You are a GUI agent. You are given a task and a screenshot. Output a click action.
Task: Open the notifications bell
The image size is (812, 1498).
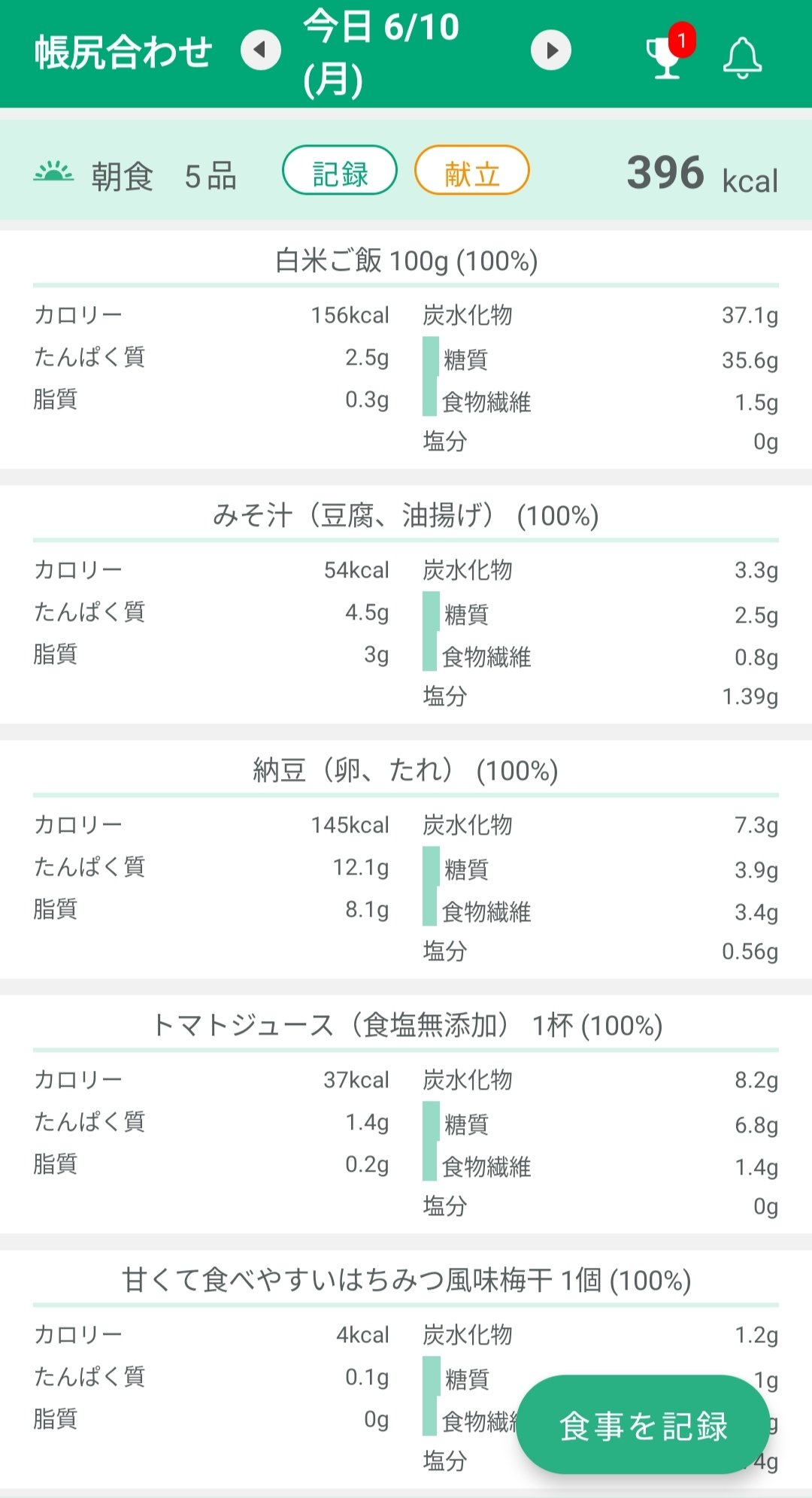742,58
